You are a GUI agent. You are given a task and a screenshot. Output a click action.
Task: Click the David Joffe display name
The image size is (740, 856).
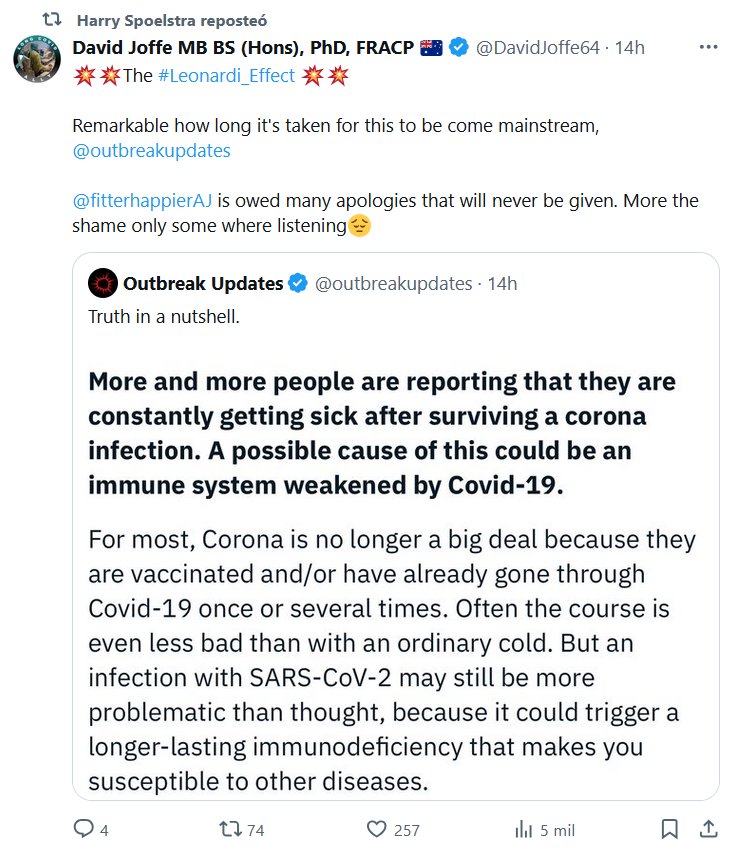[244, 48]
